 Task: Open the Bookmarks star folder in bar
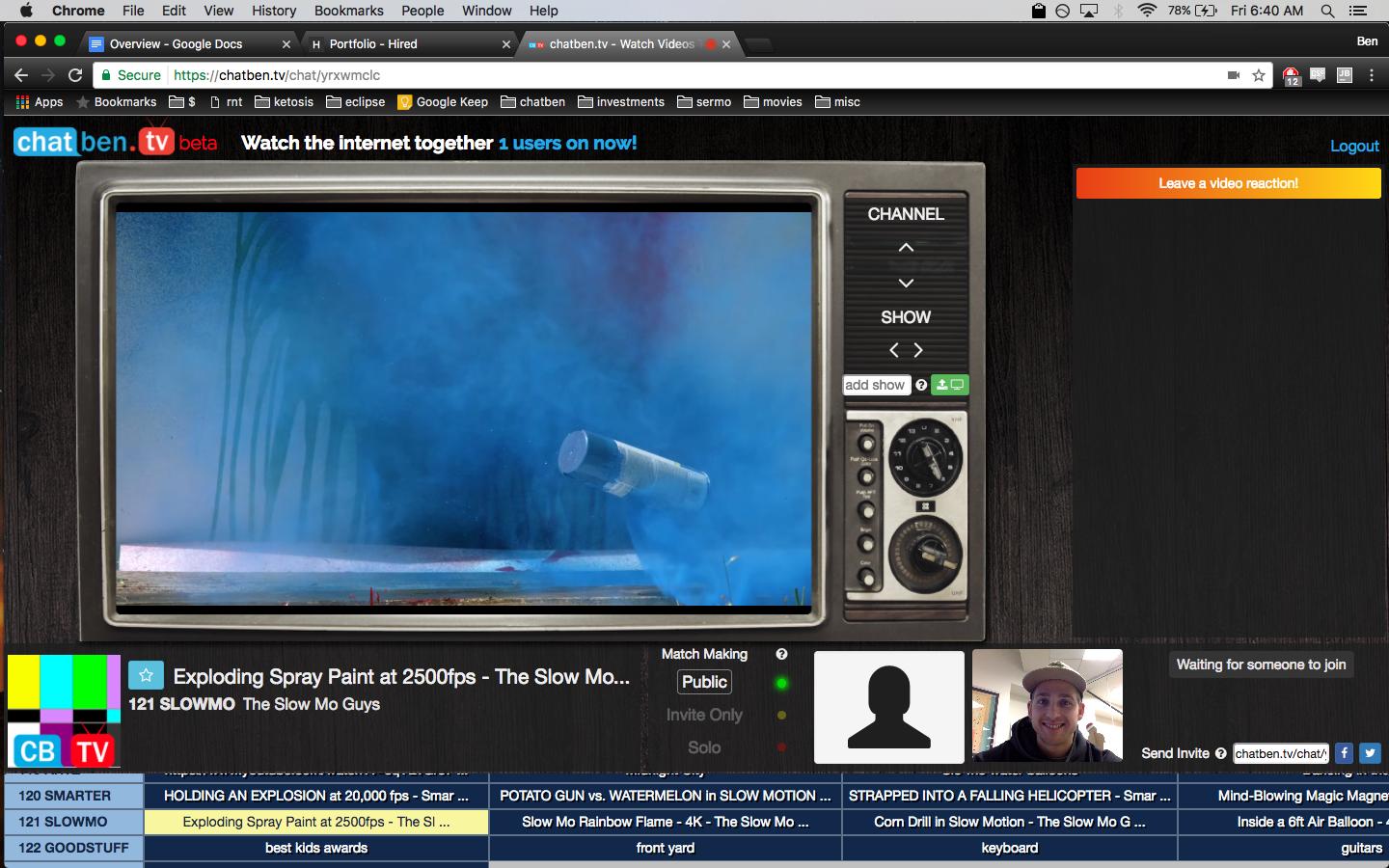tap(116, 101)
